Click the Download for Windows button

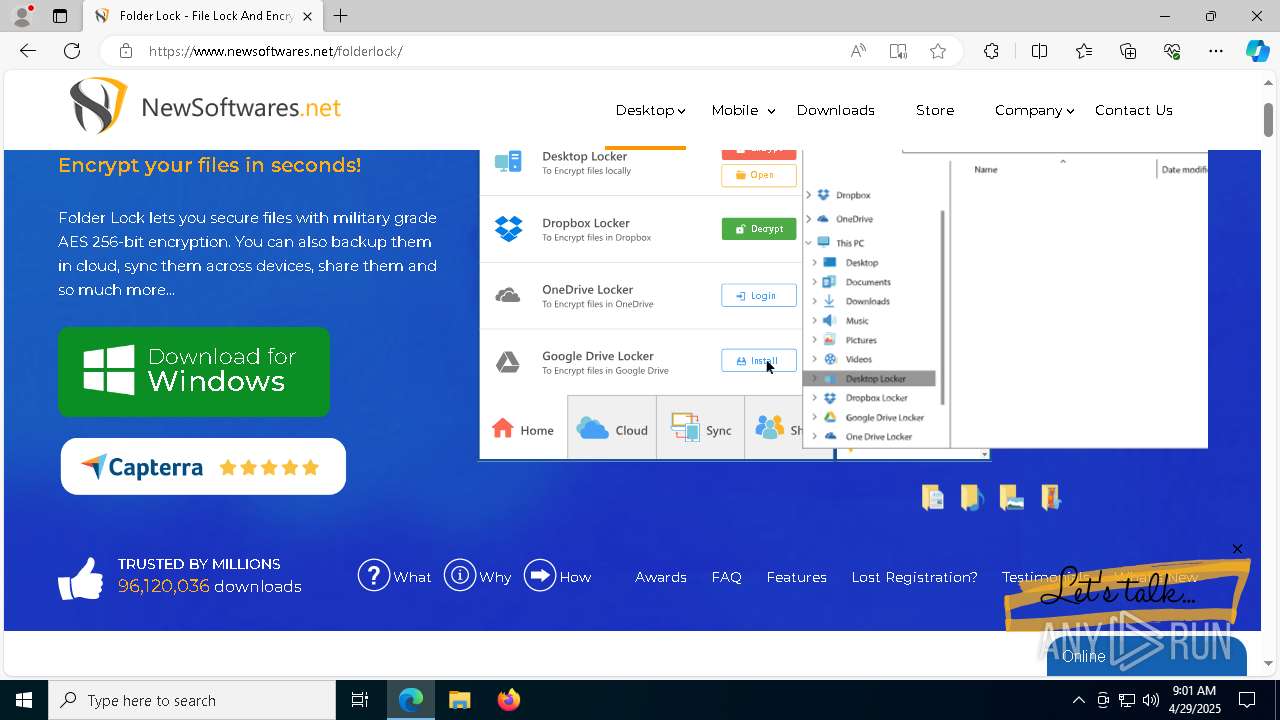[194, 371]
